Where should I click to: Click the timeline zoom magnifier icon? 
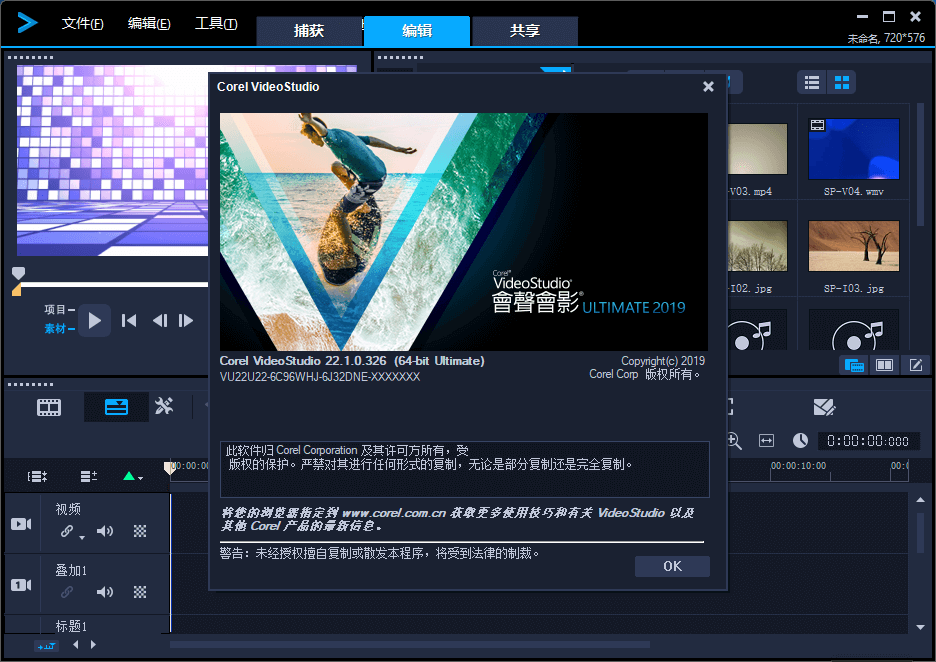[734, 441]
